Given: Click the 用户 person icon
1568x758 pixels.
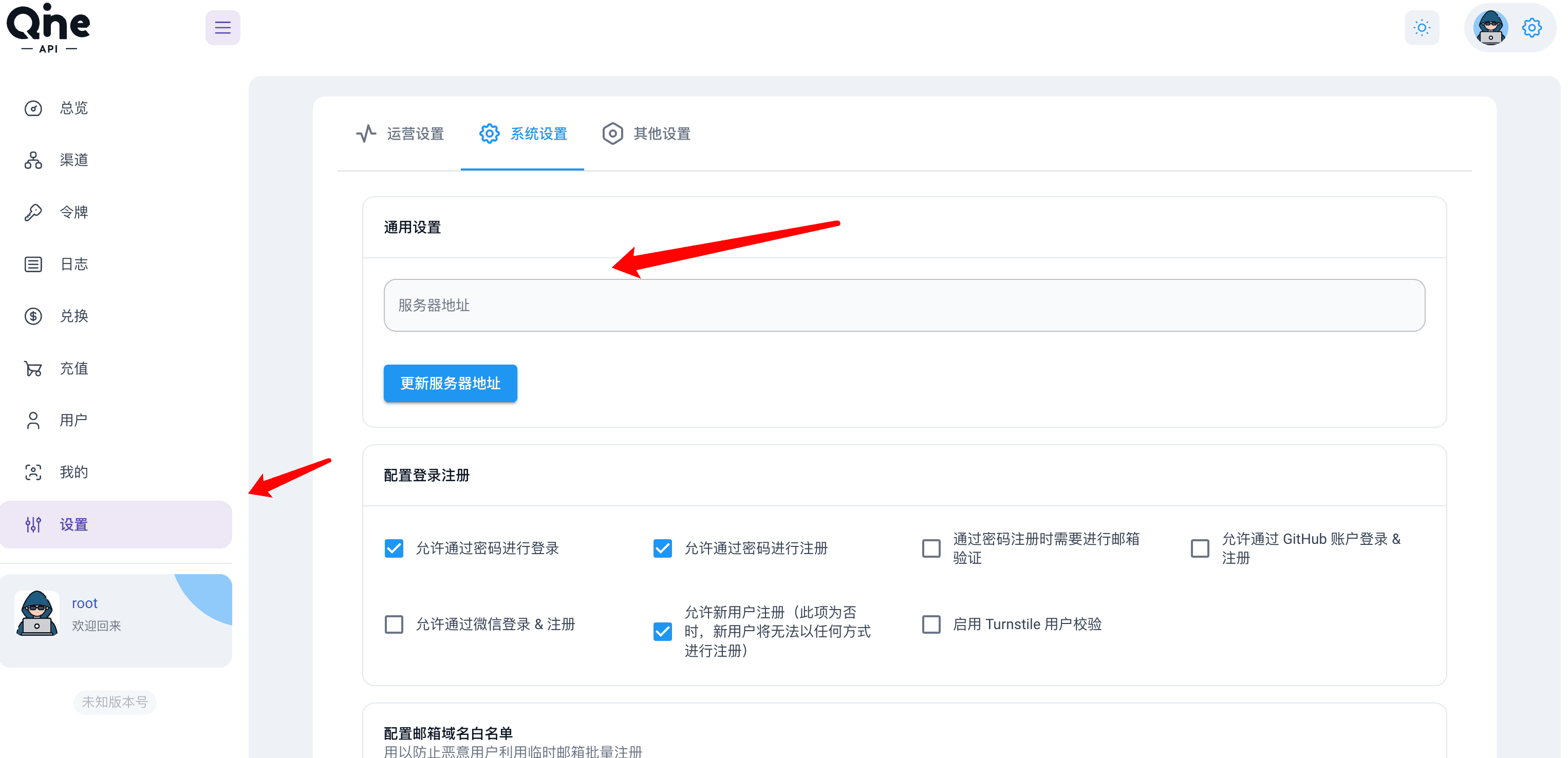Looking at the screenshot, I should tap(33, 421).
